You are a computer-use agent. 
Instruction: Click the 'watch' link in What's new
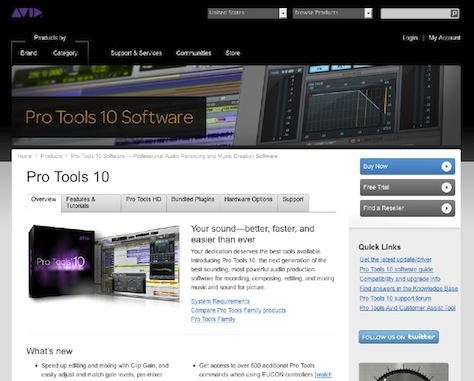323,374
